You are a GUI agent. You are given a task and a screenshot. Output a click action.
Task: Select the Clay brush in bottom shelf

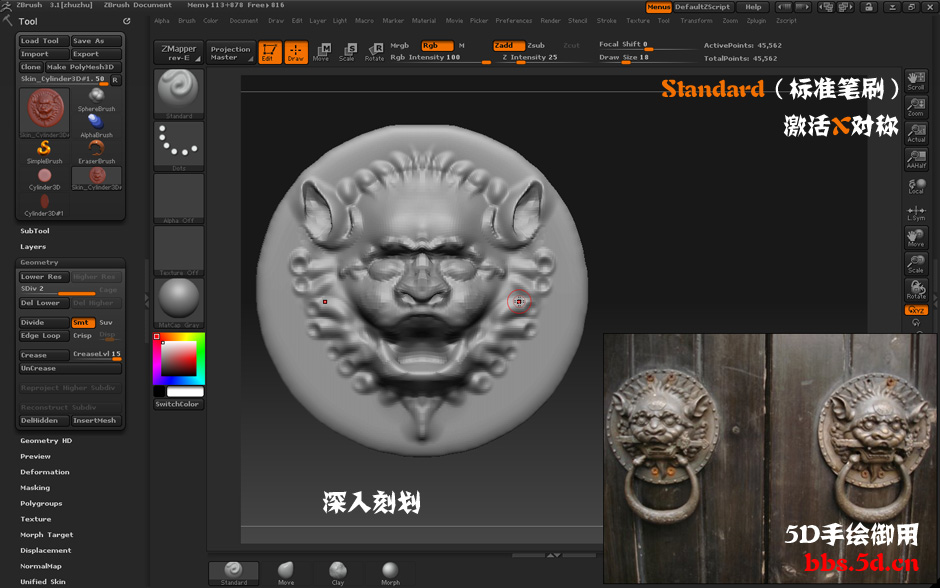[x=338, y=573]
